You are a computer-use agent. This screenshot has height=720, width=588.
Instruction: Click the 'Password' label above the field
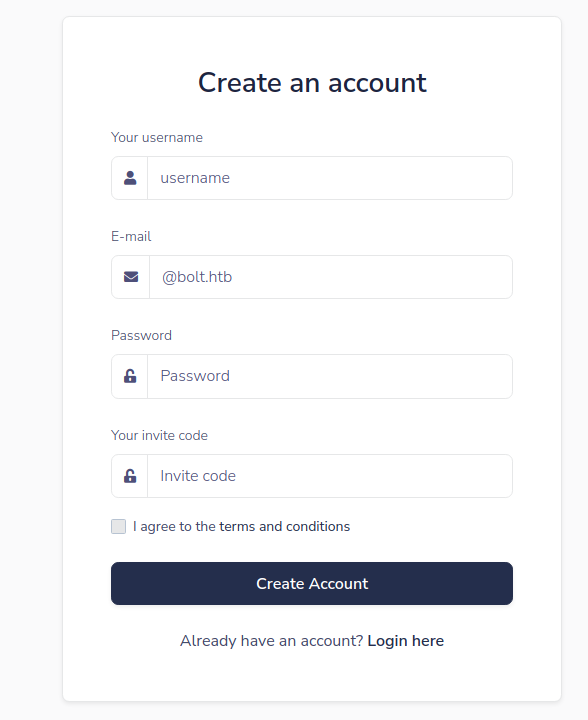[x=141, y=335]
